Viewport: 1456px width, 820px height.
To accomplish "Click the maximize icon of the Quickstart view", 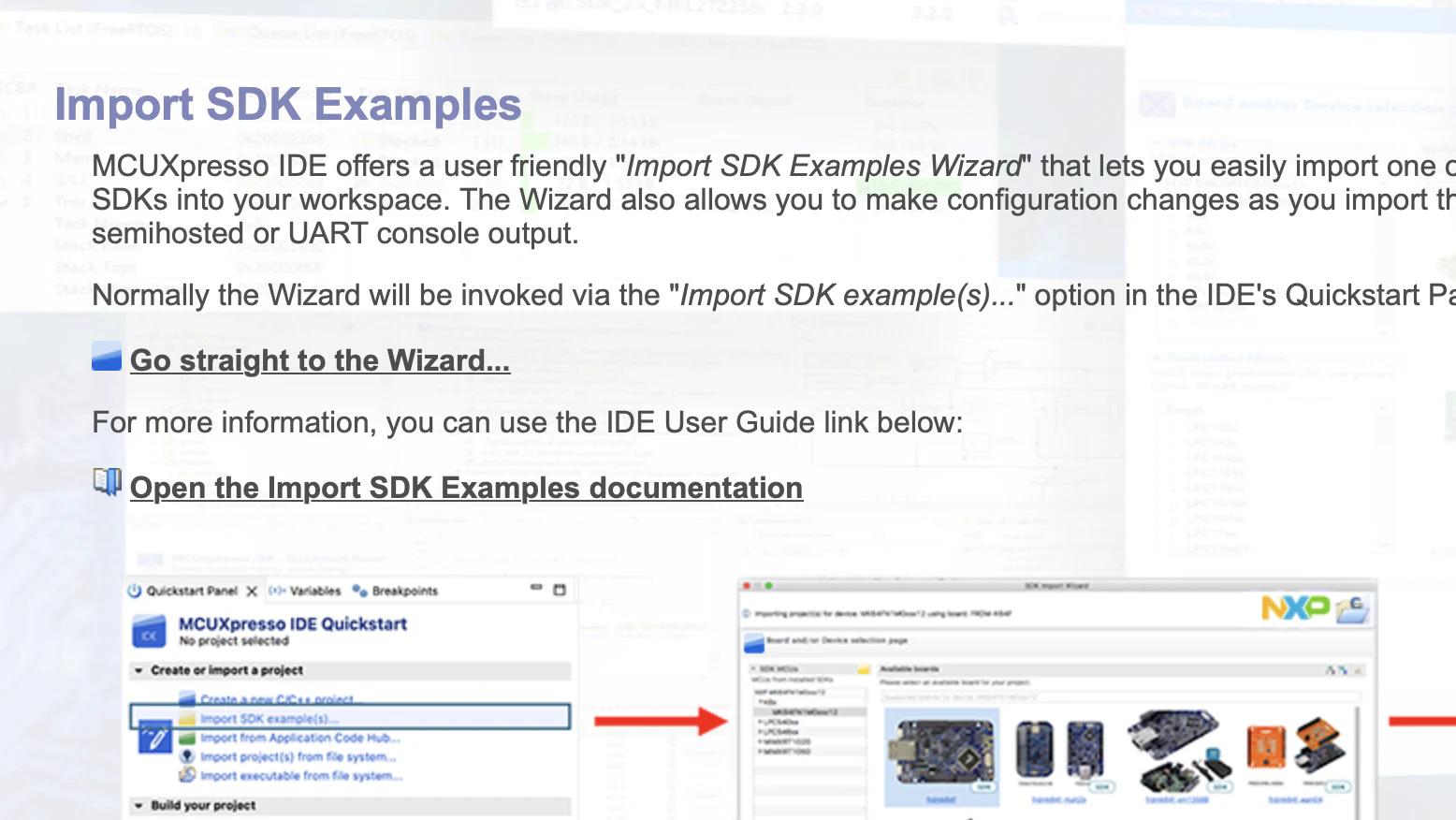I will click(x=560, y=590).
